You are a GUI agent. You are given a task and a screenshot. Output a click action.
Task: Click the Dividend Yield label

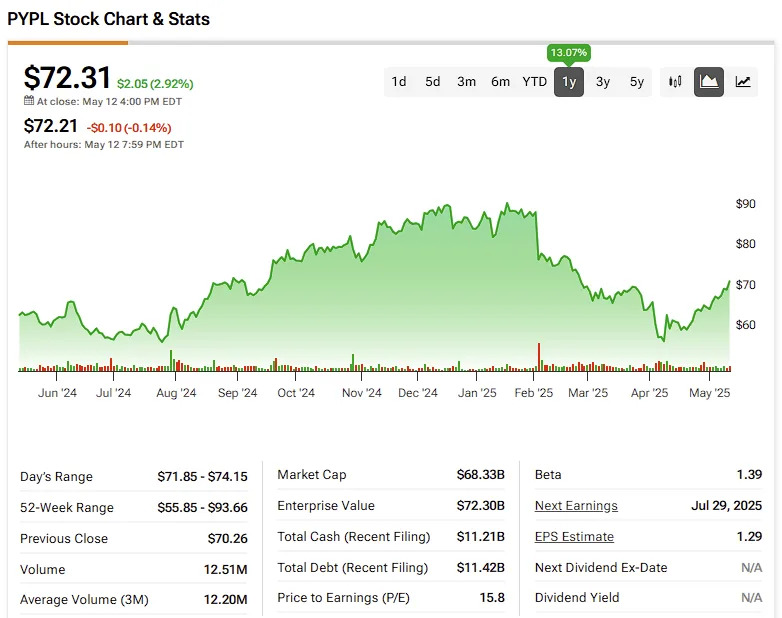point(577,598)
